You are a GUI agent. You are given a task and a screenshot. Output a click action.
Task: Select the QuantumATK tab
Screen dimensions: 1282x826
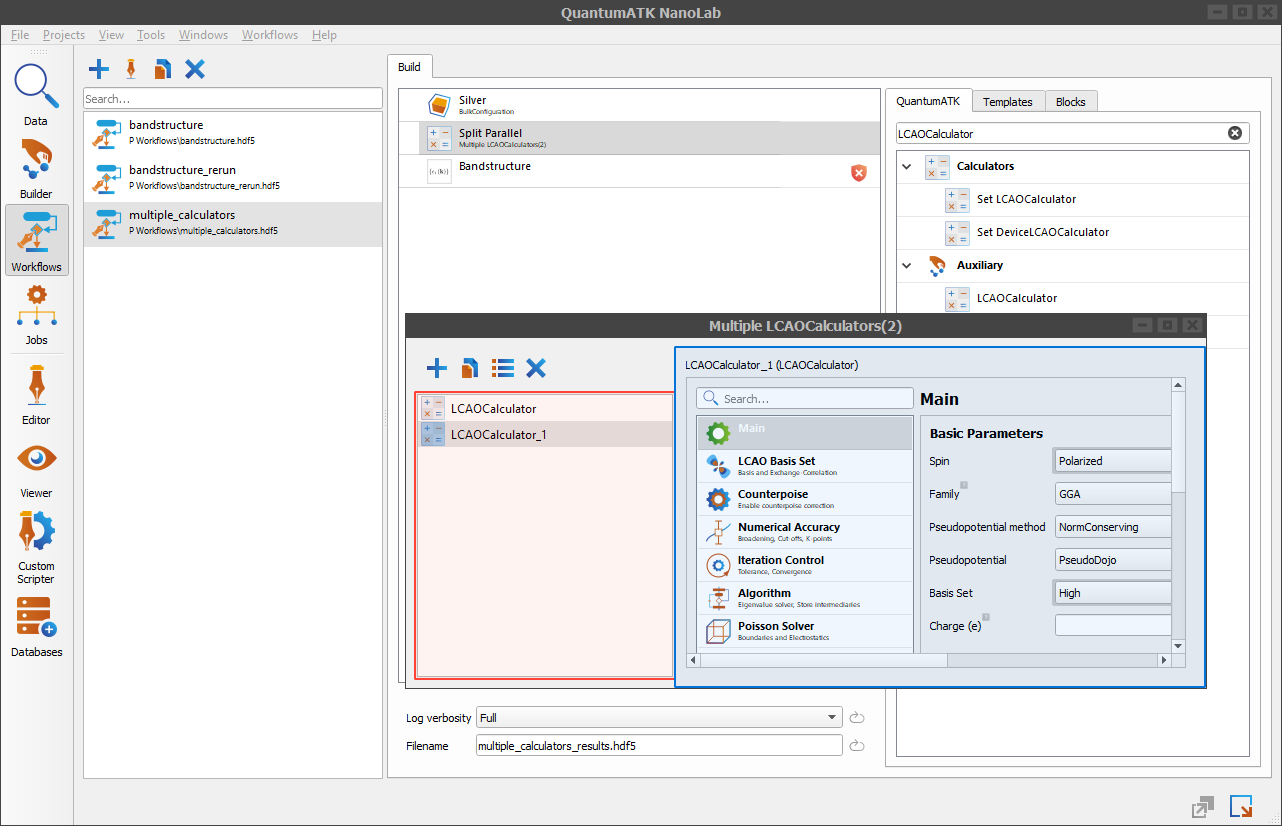928,100
